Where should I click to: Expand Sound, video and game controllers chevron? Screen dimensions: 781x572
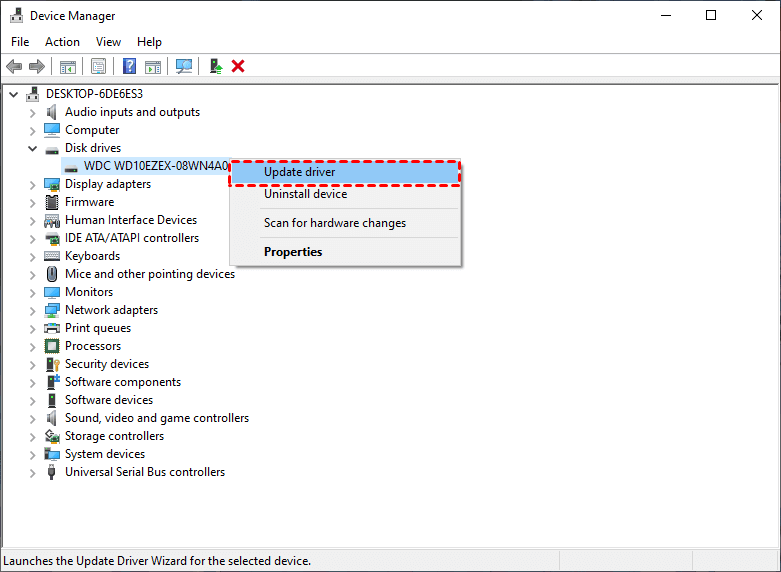[32, 419]
